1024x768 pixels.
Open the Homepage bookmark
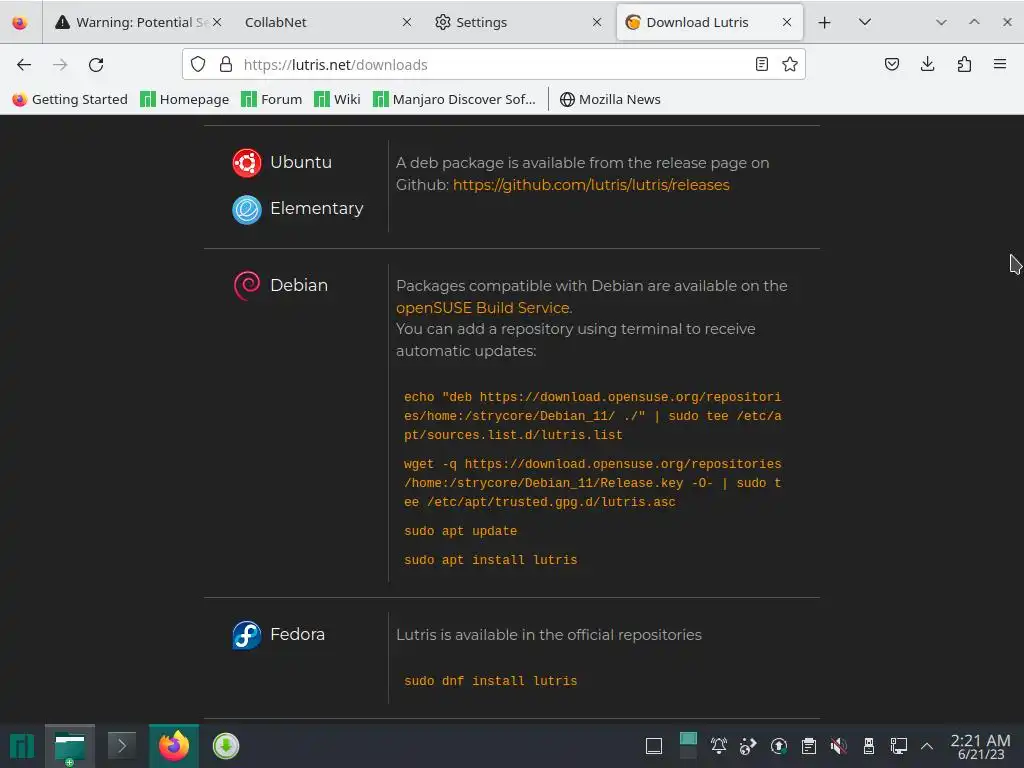coord(185,99)
